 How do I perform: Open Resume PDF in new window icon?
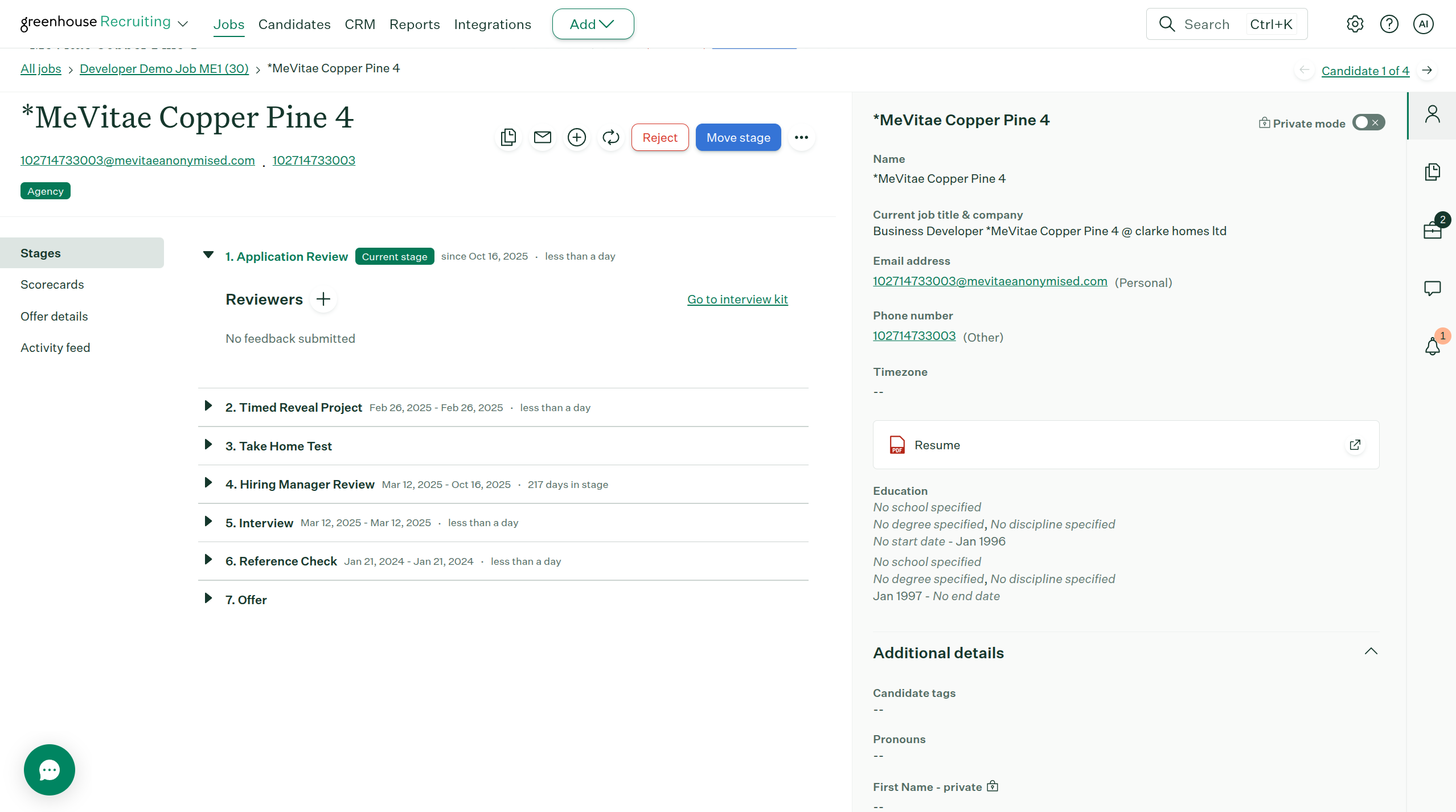(1355, 445)
